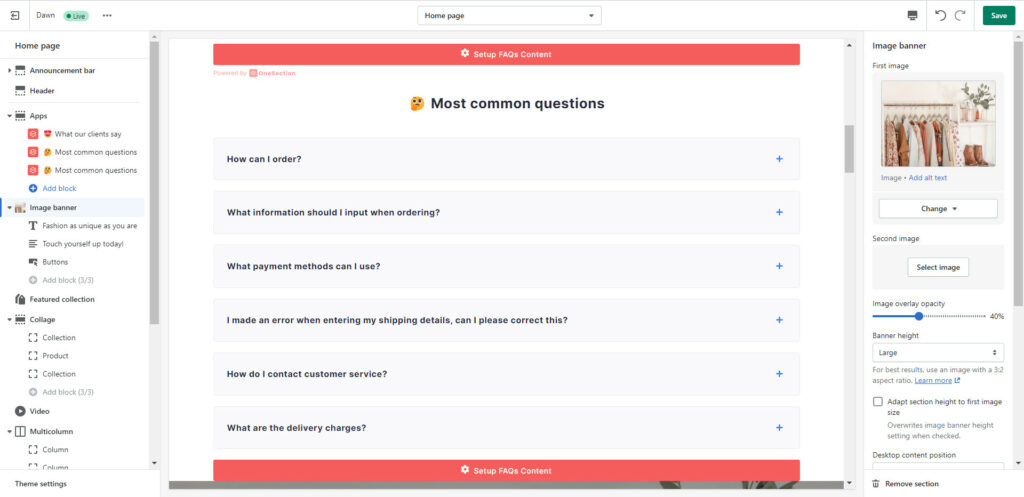The height and width of the screenshot is (497, 1024).
Task: Click the Live status badge
Action: pos(76,16)
